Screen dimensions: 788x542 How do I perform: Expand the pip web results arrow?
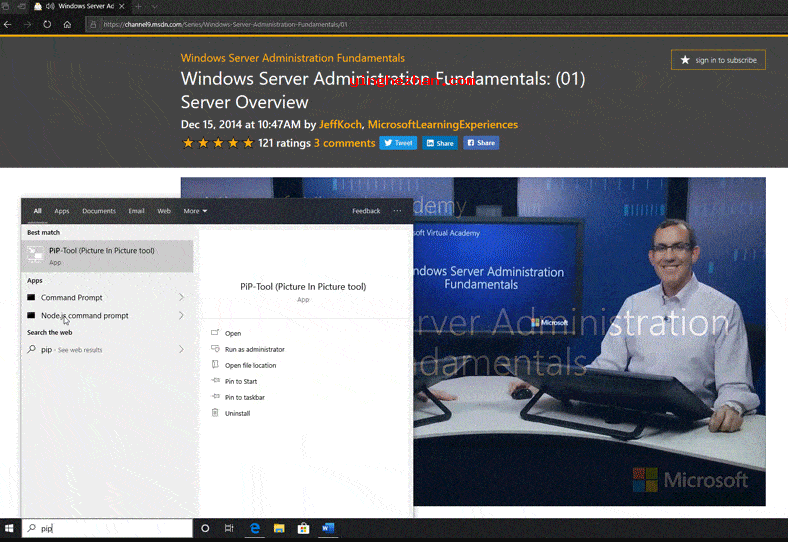[181, 349]
